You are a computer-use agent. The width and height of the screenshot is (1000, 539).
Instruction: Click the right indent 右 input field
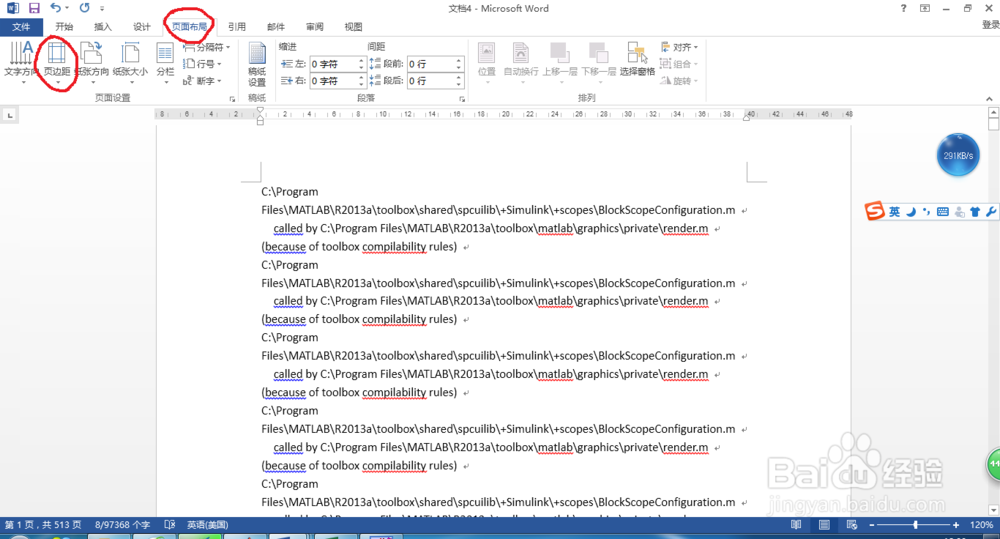coord(337,81)
